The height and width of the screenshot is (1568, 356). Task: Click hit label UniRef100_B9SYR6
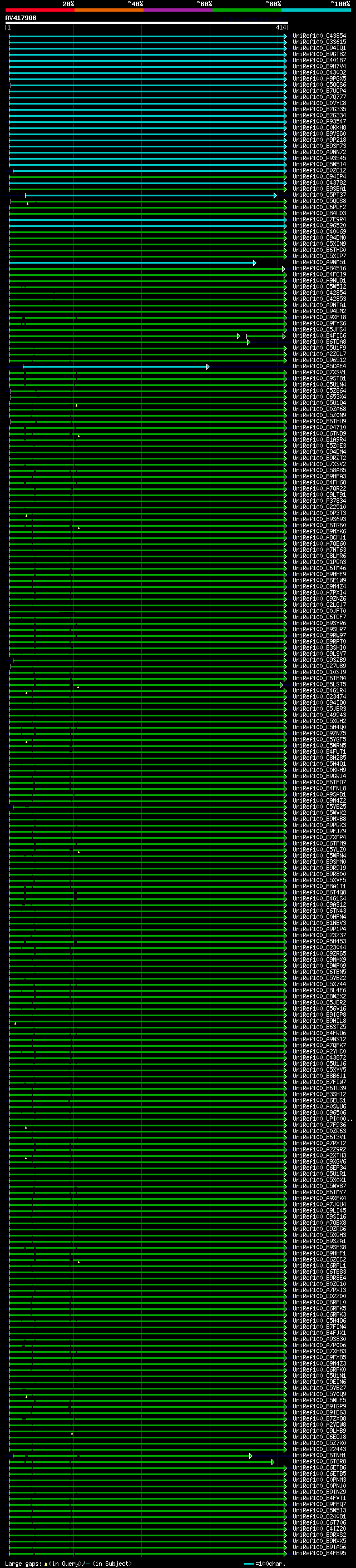(319, 624)
